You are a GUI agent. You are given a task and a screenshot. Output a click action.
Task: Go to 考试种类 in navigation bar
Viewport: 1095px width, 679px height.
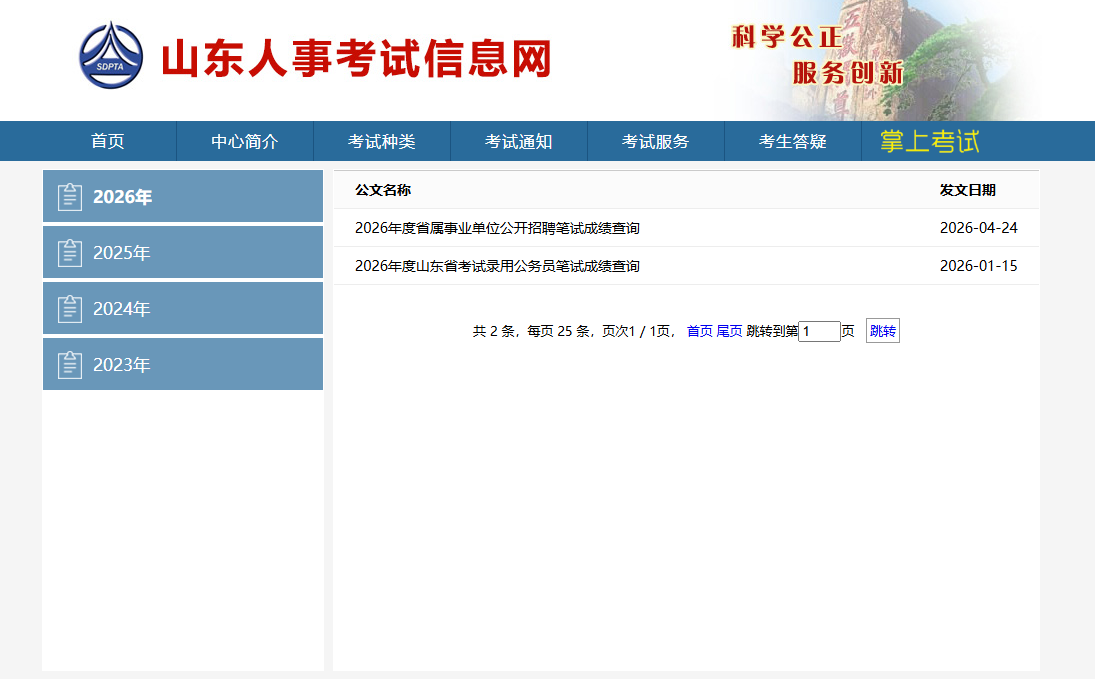(382, 141)
